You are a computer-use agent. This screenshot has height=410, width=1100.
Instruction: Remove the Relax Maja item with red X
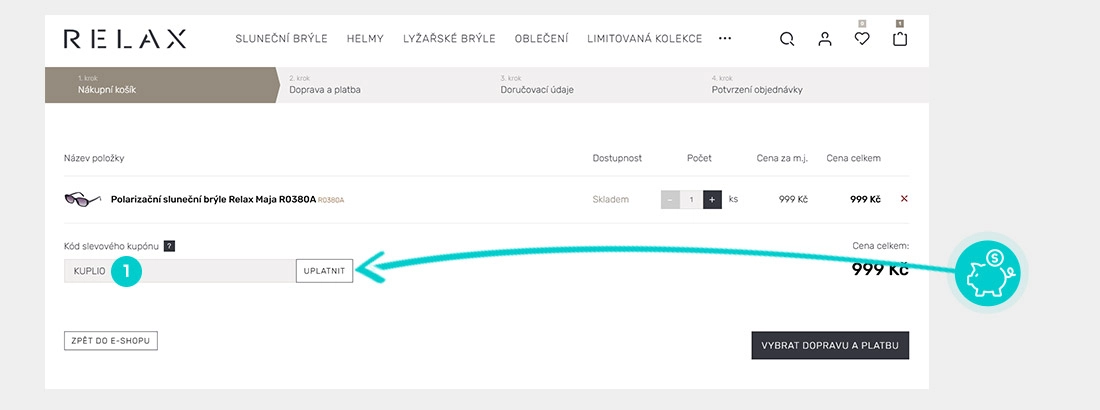tap(904, 199)
